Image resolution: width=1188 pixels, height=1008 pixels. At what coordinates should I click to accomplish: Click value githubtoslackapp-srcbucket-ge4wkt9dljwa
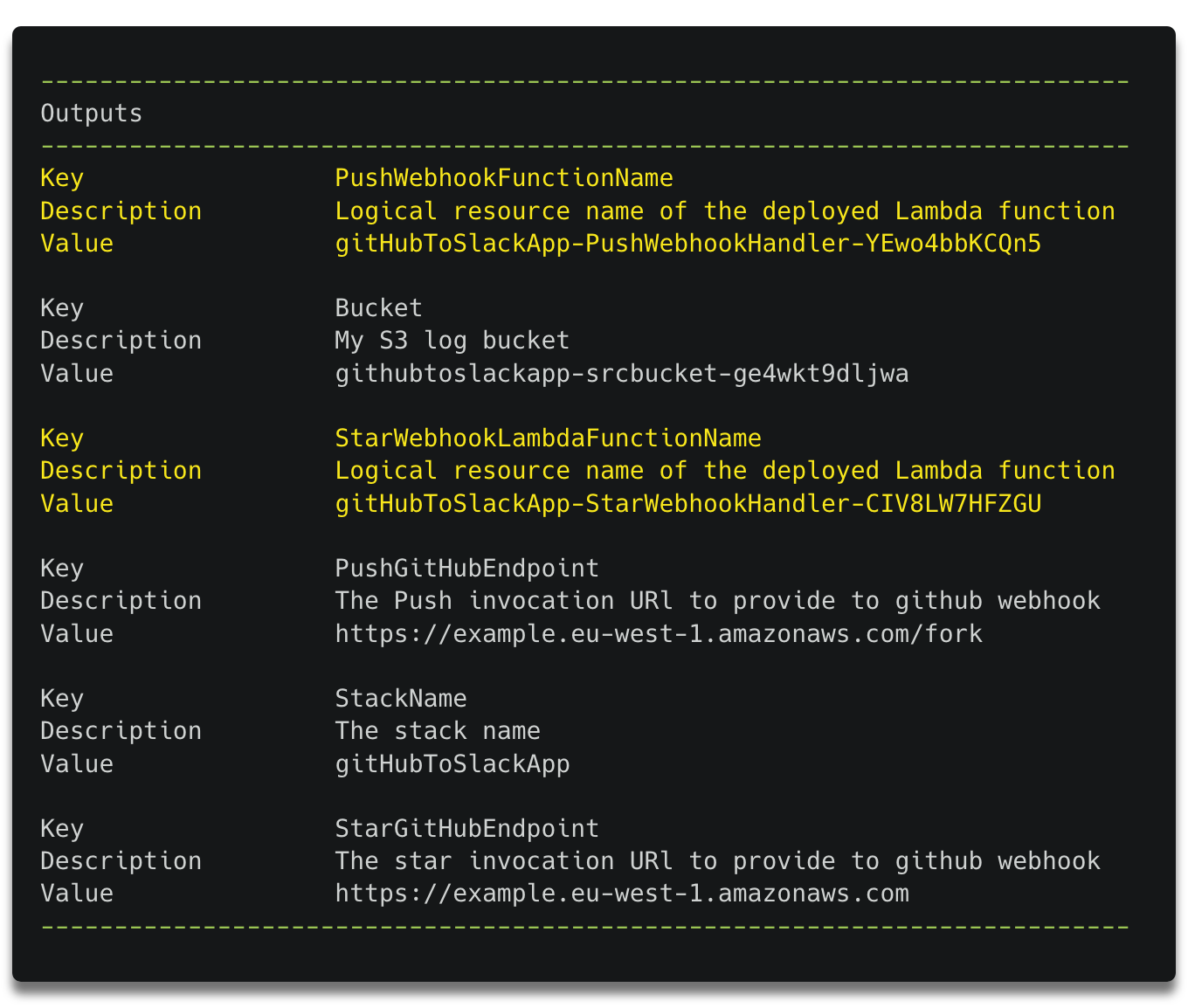622,374
